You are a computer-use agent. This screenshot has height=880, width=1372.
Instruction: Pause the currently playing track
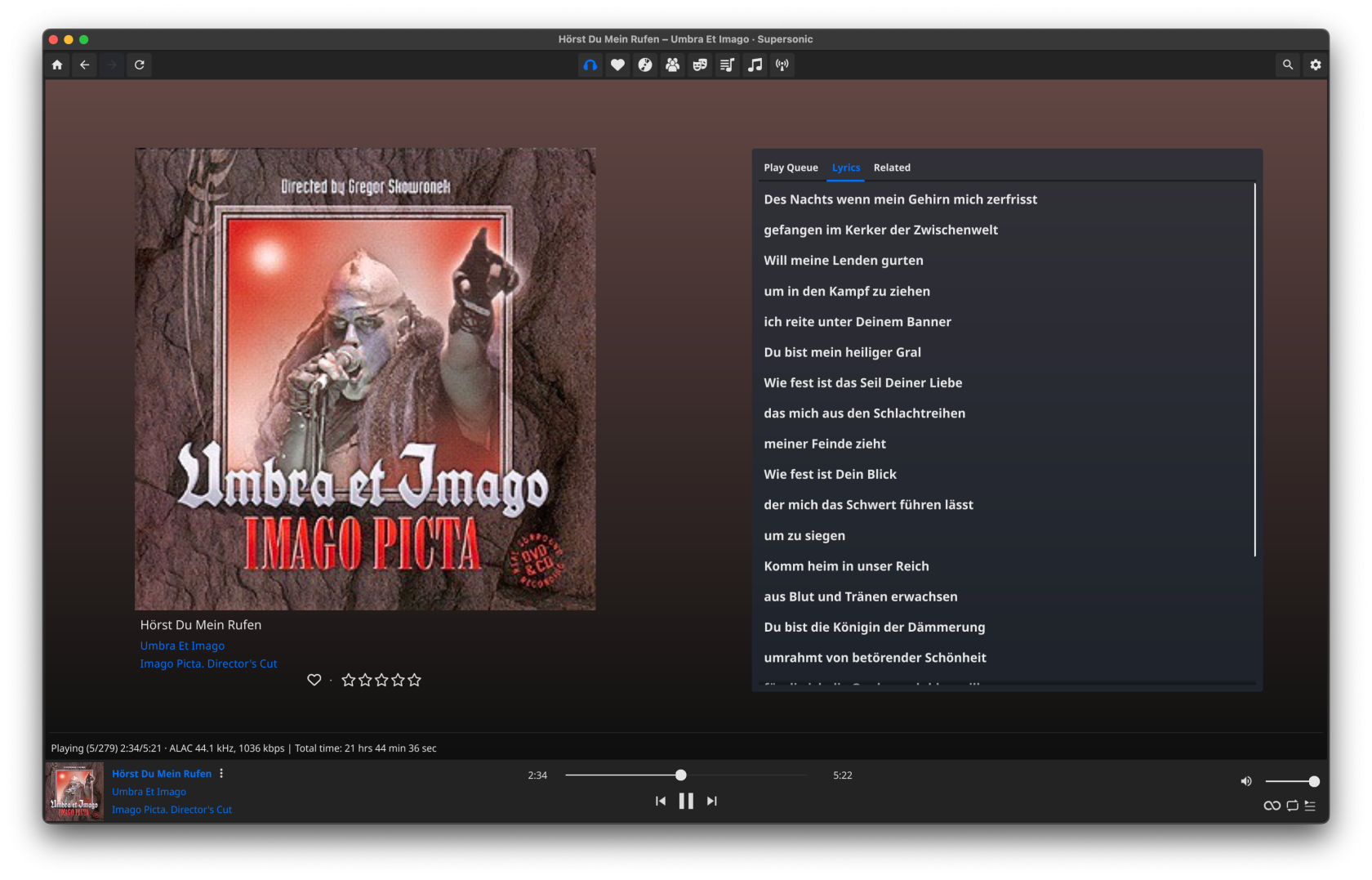tap(686, 802)
